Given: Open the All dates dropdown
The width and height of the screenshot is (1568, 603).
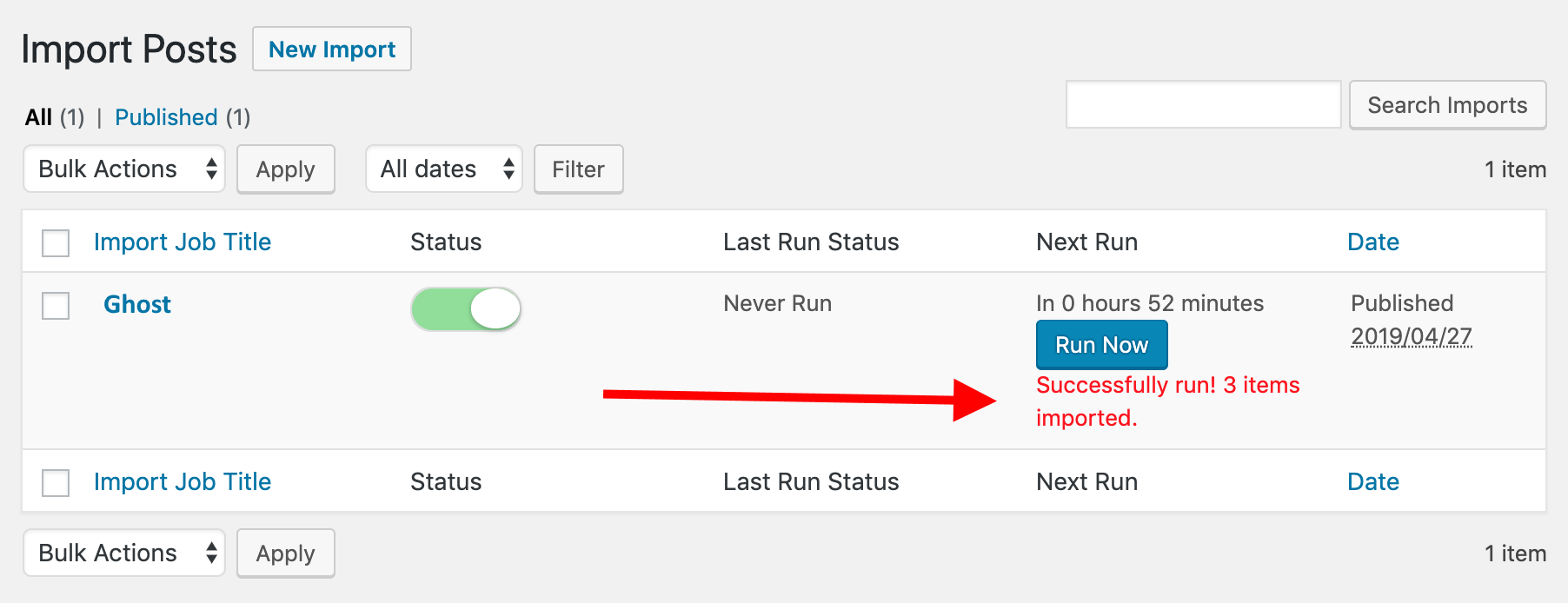Looking at the screenshot, I should coord(443,169).
